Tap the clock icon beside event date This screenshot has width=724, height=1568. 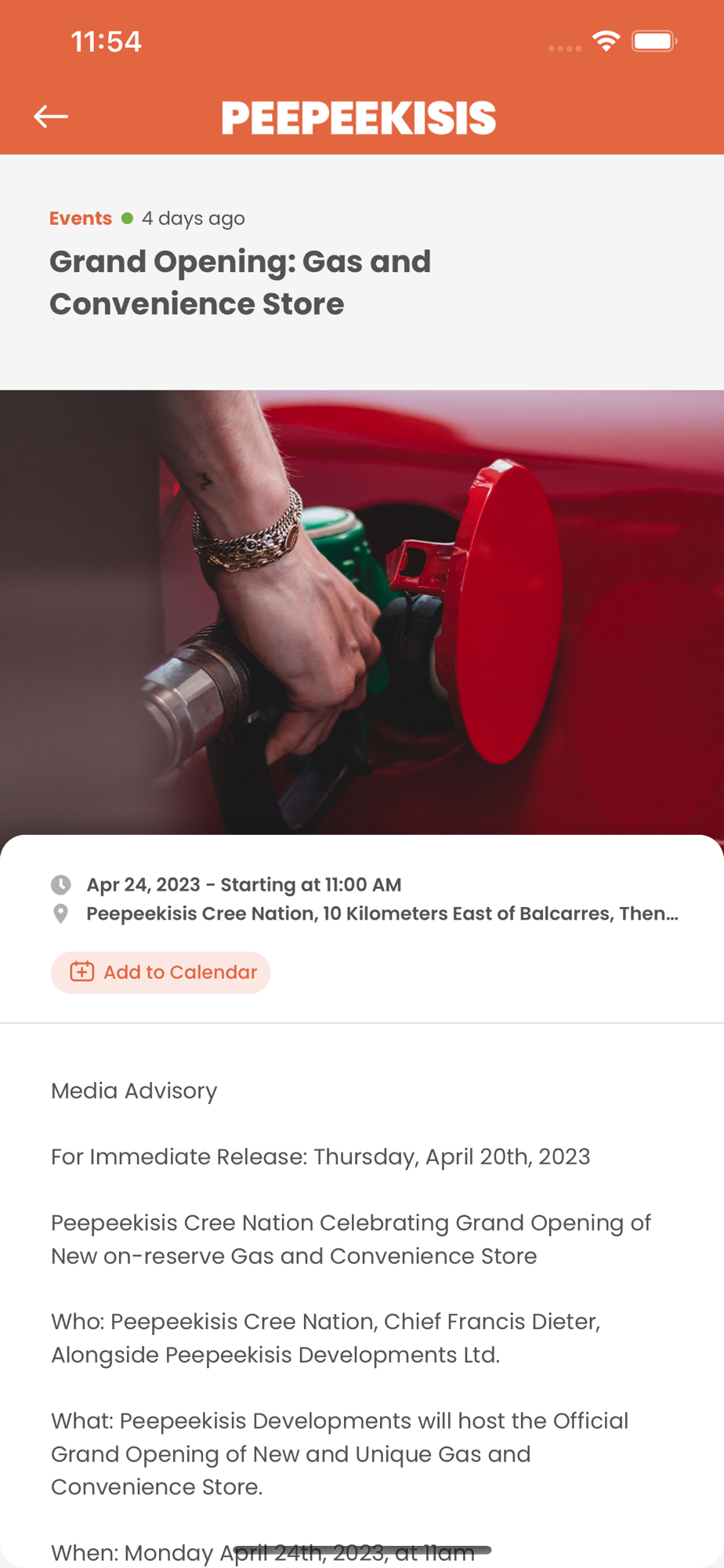[61, 885]
